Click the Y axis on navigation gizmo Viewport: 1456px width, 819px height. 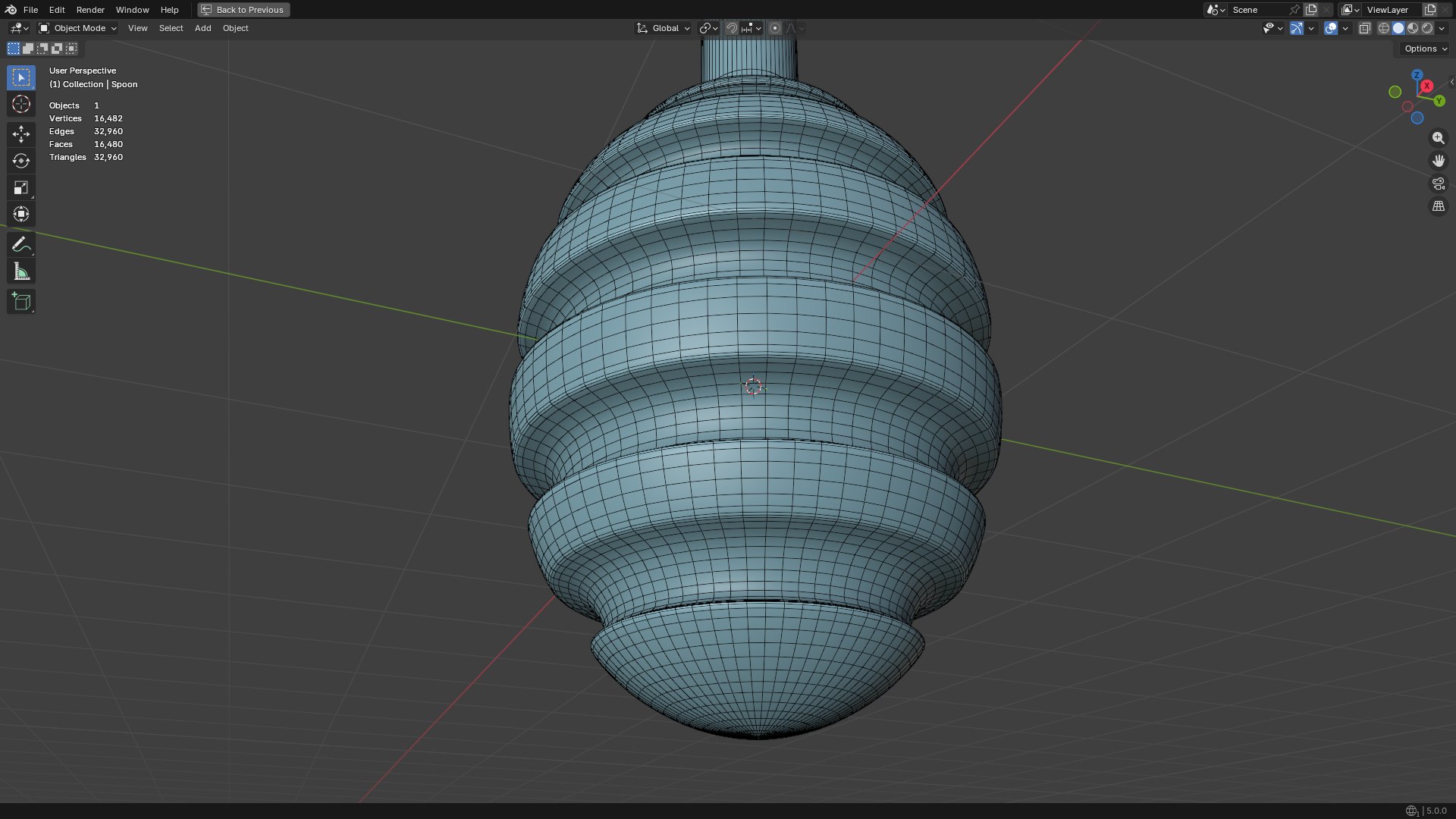1439,101
